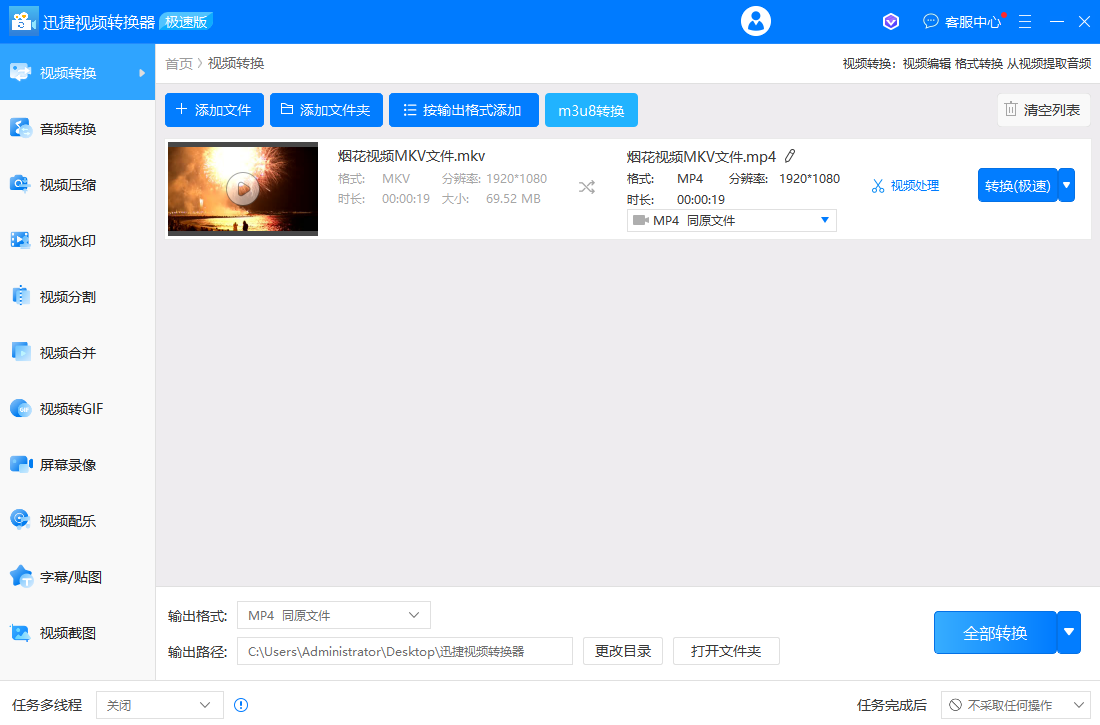Click the 输出路径 path field
This screenshot has width=1100, height=725.
pyautogui.click(x=405, y=651)
